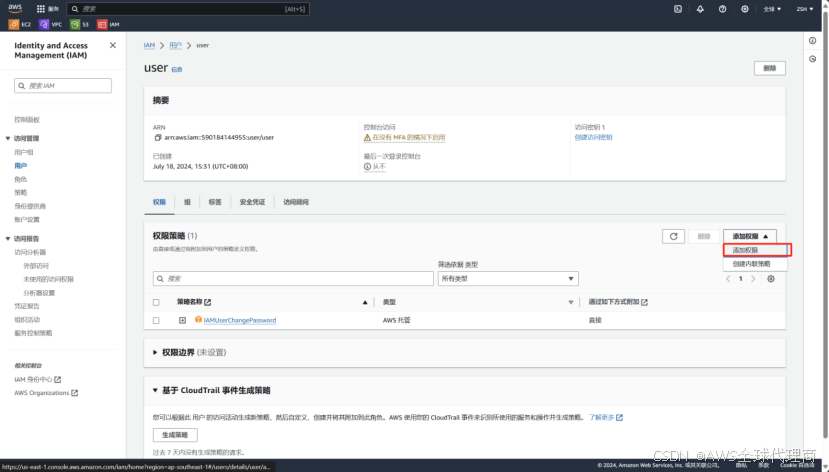Image resolution: width=829 pixels, height=472 pixels.
Task: Open the 了解更多 link
Action: [x=606, y=418]
